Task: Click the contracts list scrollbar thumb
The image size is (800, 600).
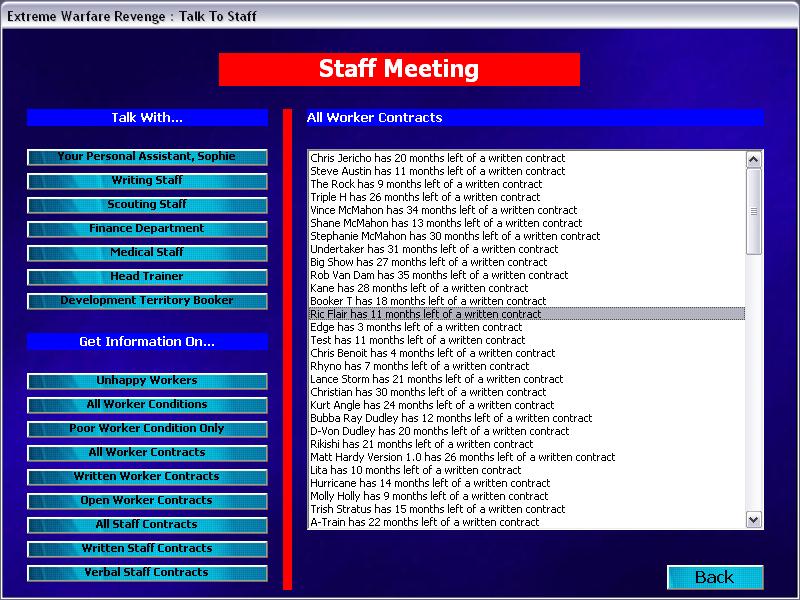Action: [754, 211]
